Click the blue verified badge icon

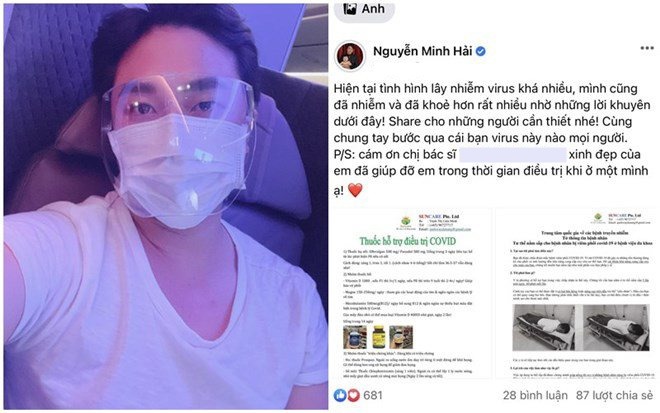point(481,51)
